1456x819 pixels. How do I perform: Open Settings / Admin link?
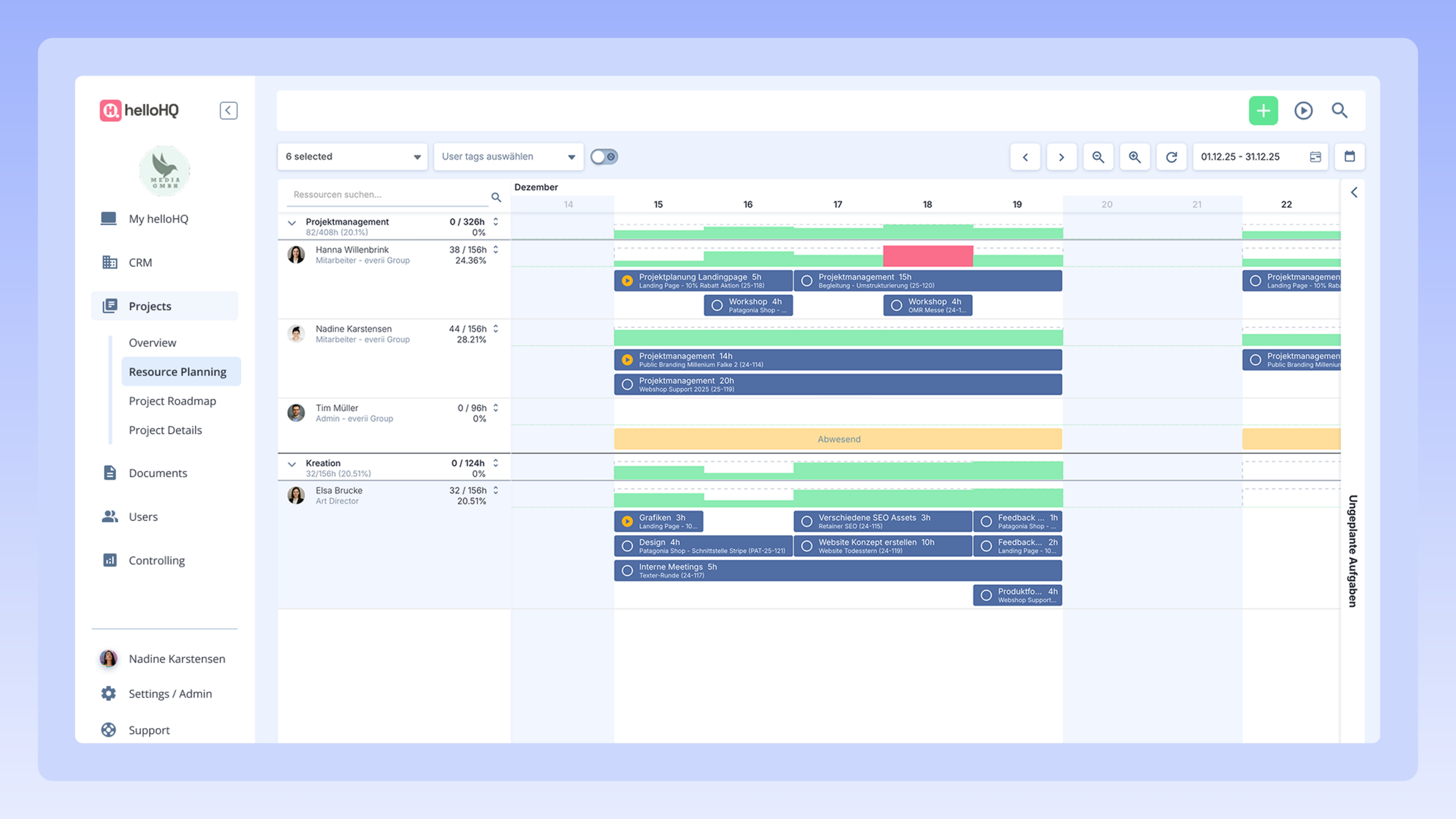click(170, 693)
